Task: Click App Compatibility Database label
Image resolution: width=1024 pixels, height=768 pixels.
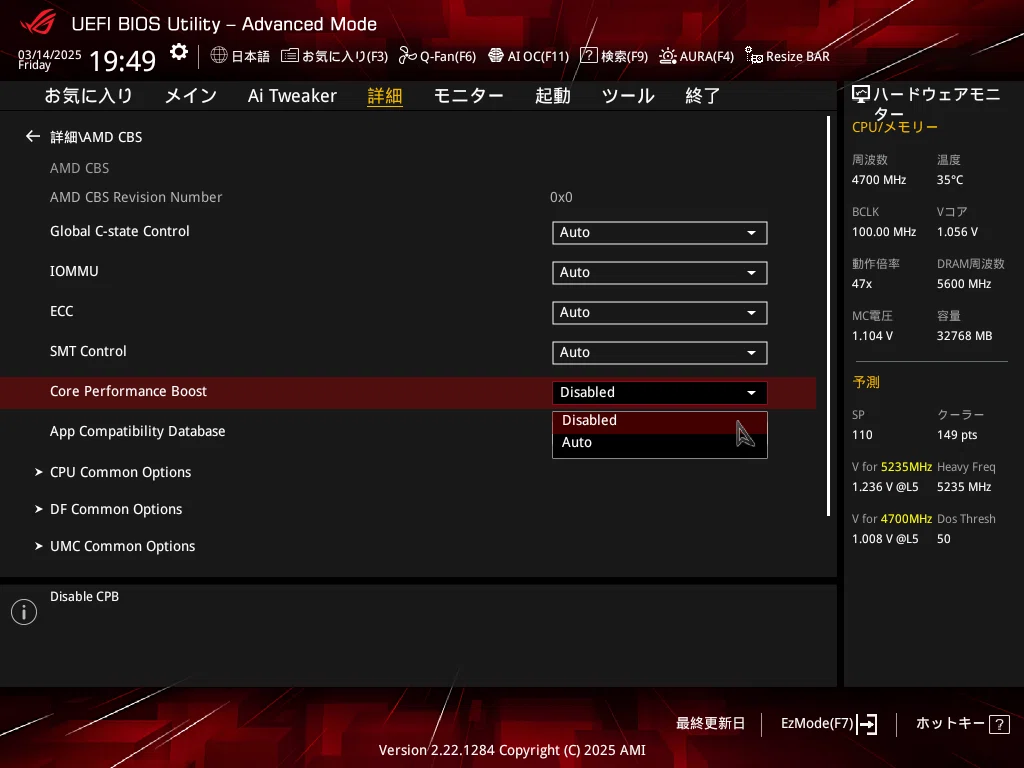Action: (x=137, y=432)
